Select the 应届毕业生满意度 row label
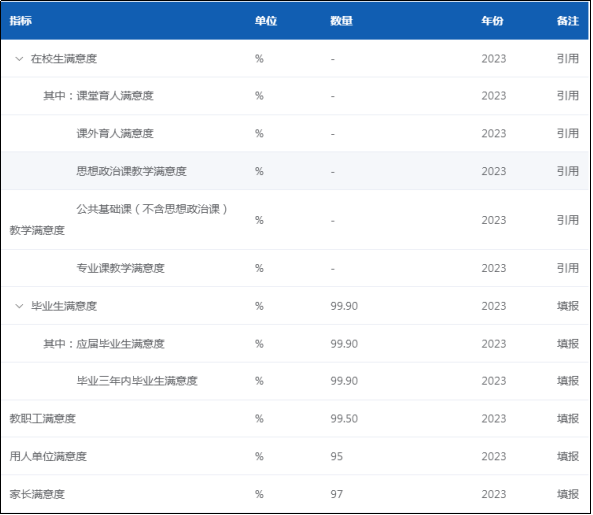The image size is (593, 515). click(121, 344)
